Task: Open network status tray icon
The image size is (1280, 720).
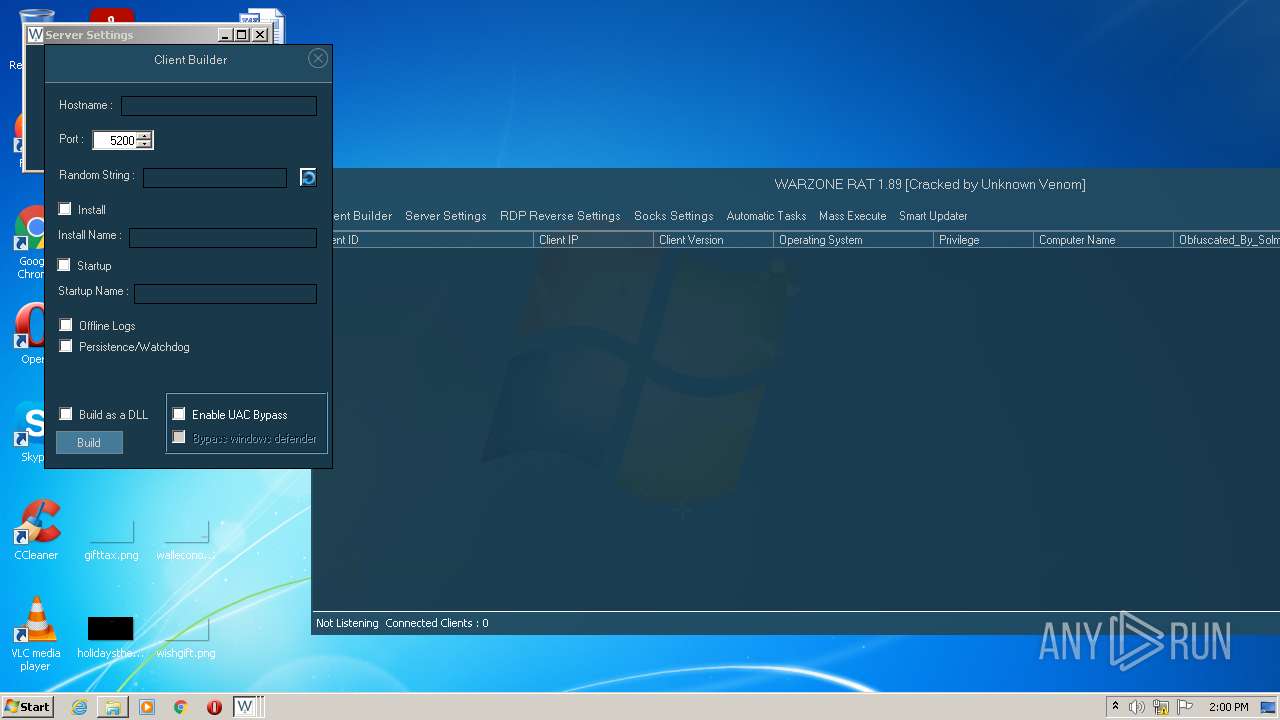Action: click(1161, 707)
